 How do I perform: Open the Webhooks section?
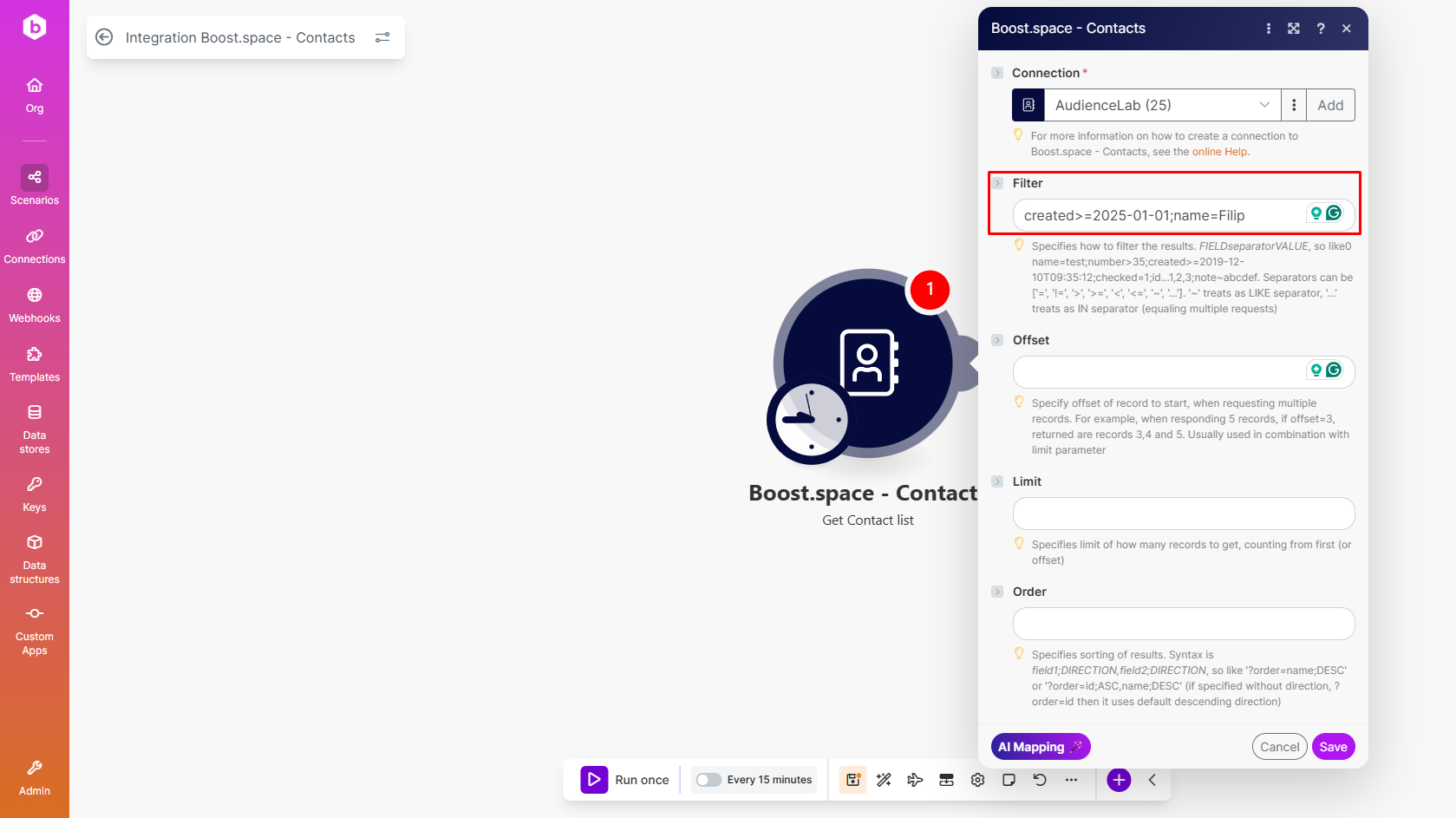[x=35, y=304]
